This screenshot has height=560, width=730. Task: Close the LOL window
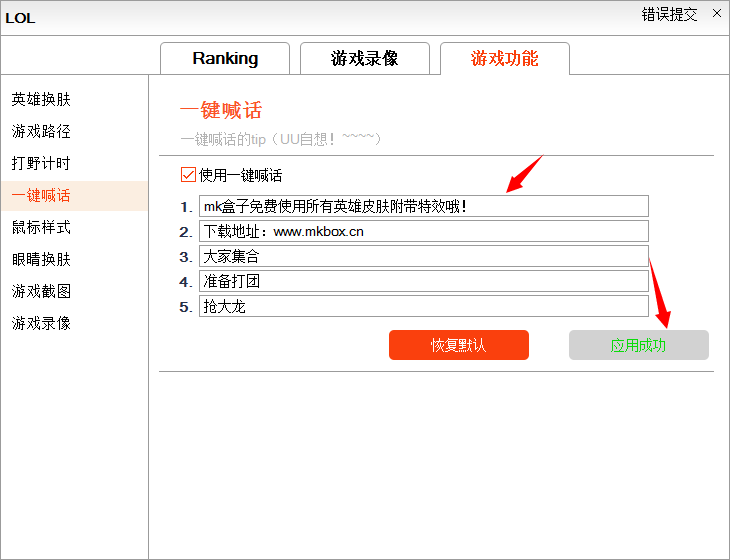[x=716, y=14]
